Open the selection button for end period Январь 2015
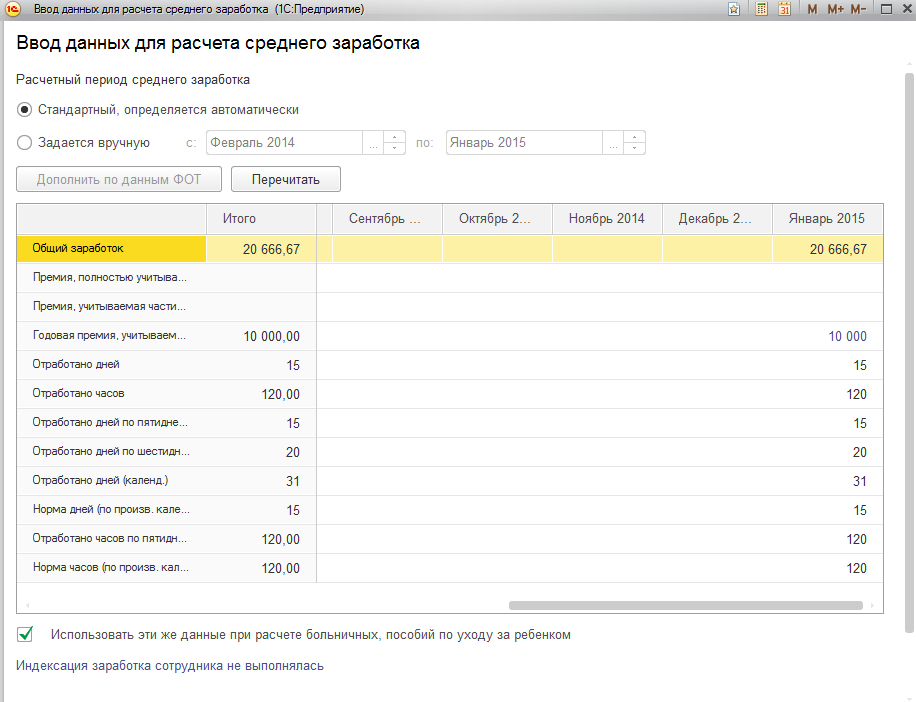916x702 pixels. coord(614,143)
